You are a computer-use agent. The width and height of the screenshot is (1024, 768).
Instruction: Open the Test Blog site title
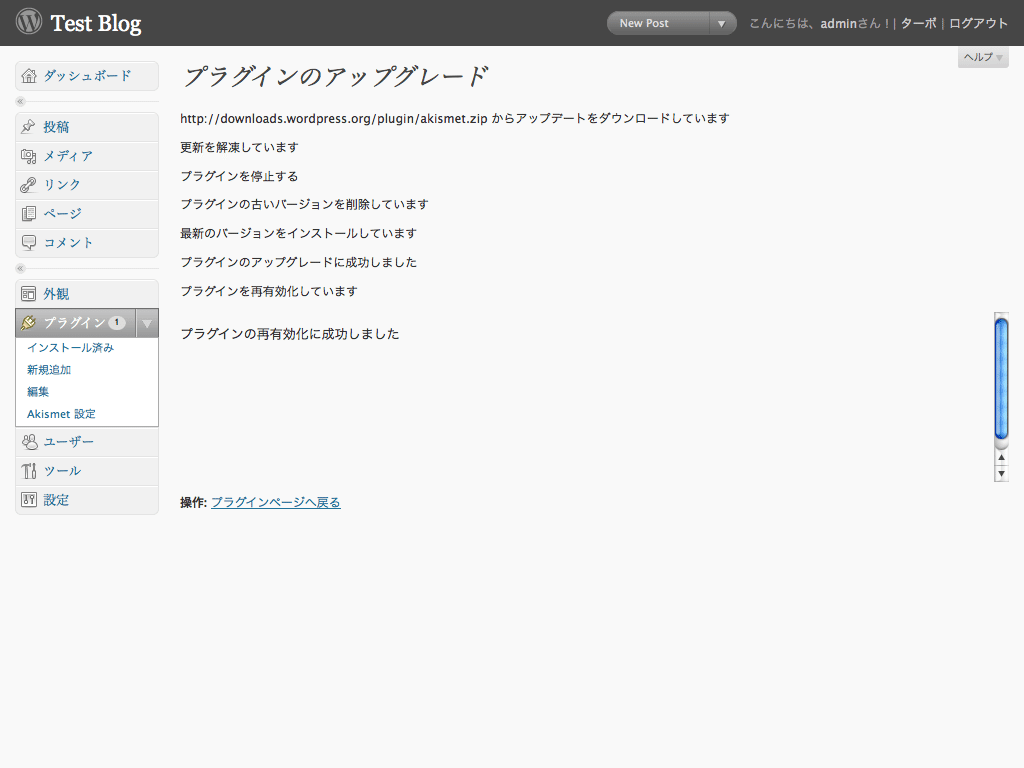pyautogui.click(x=96, y=24)
